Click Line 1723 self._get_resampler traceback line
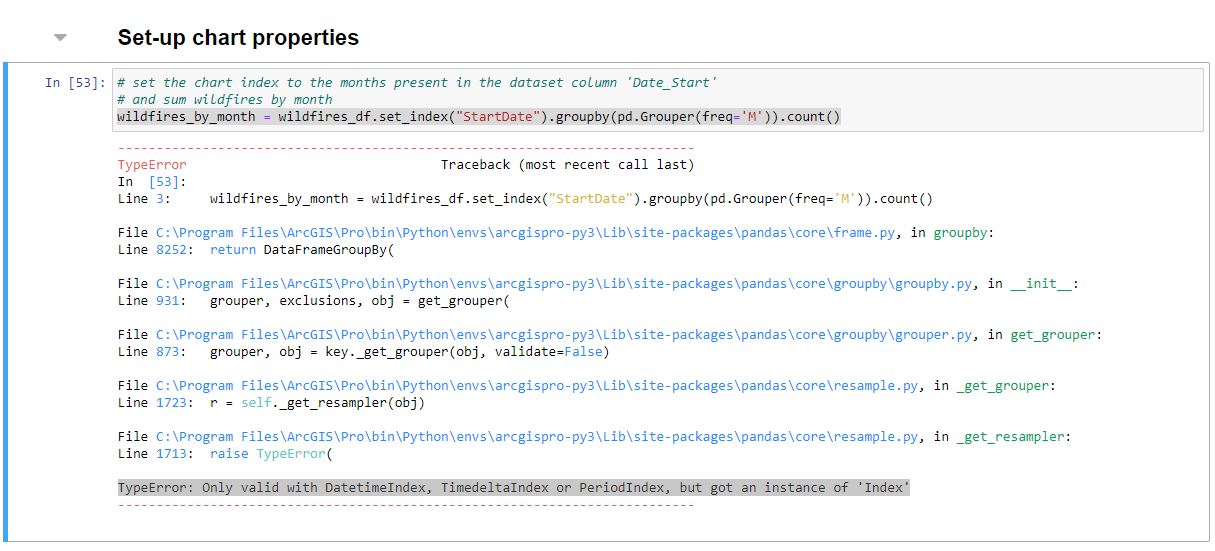Screen dimensions: 1215x551 click(317, 403)
